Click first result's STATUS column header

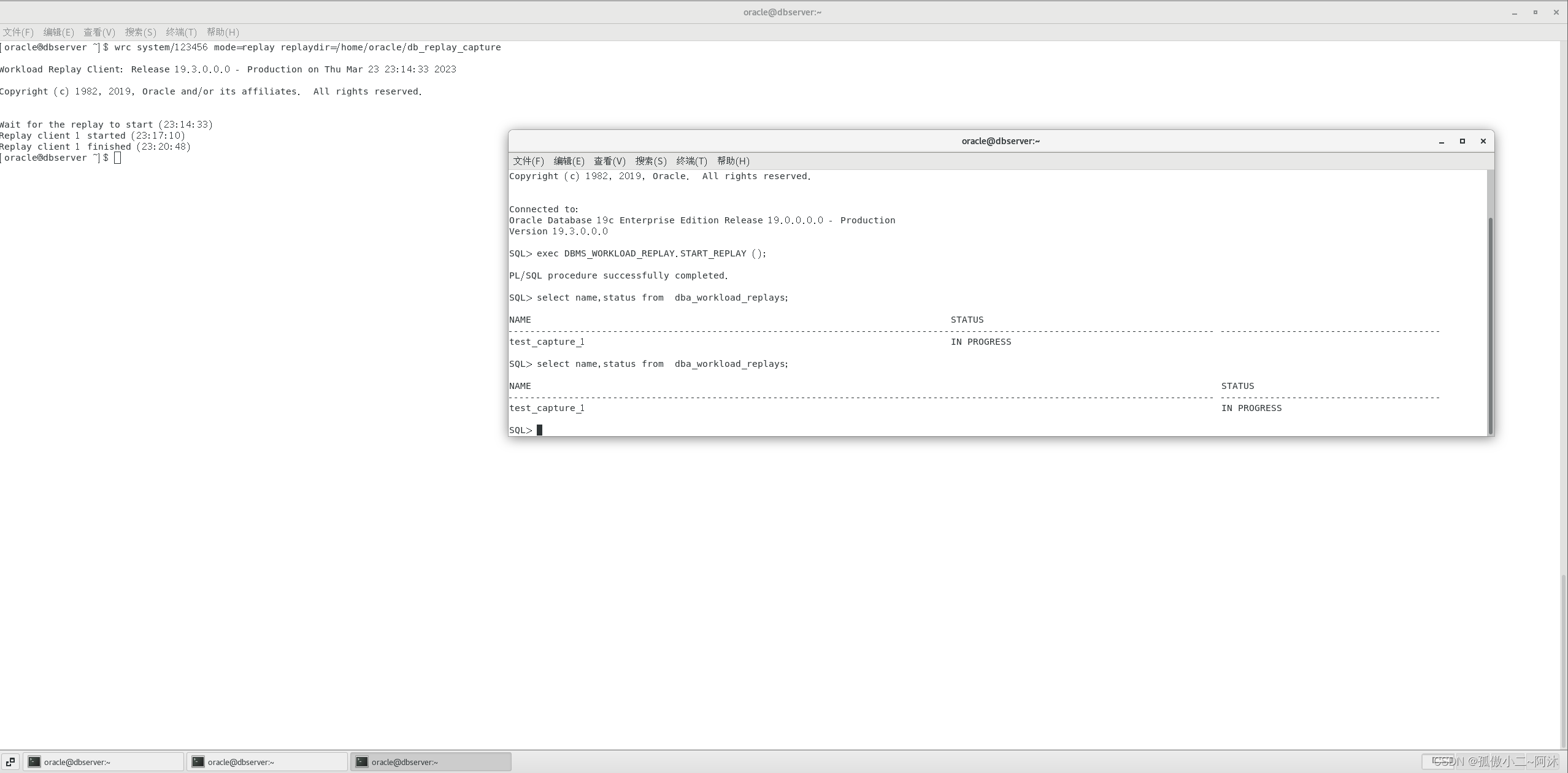pos(967,320)
